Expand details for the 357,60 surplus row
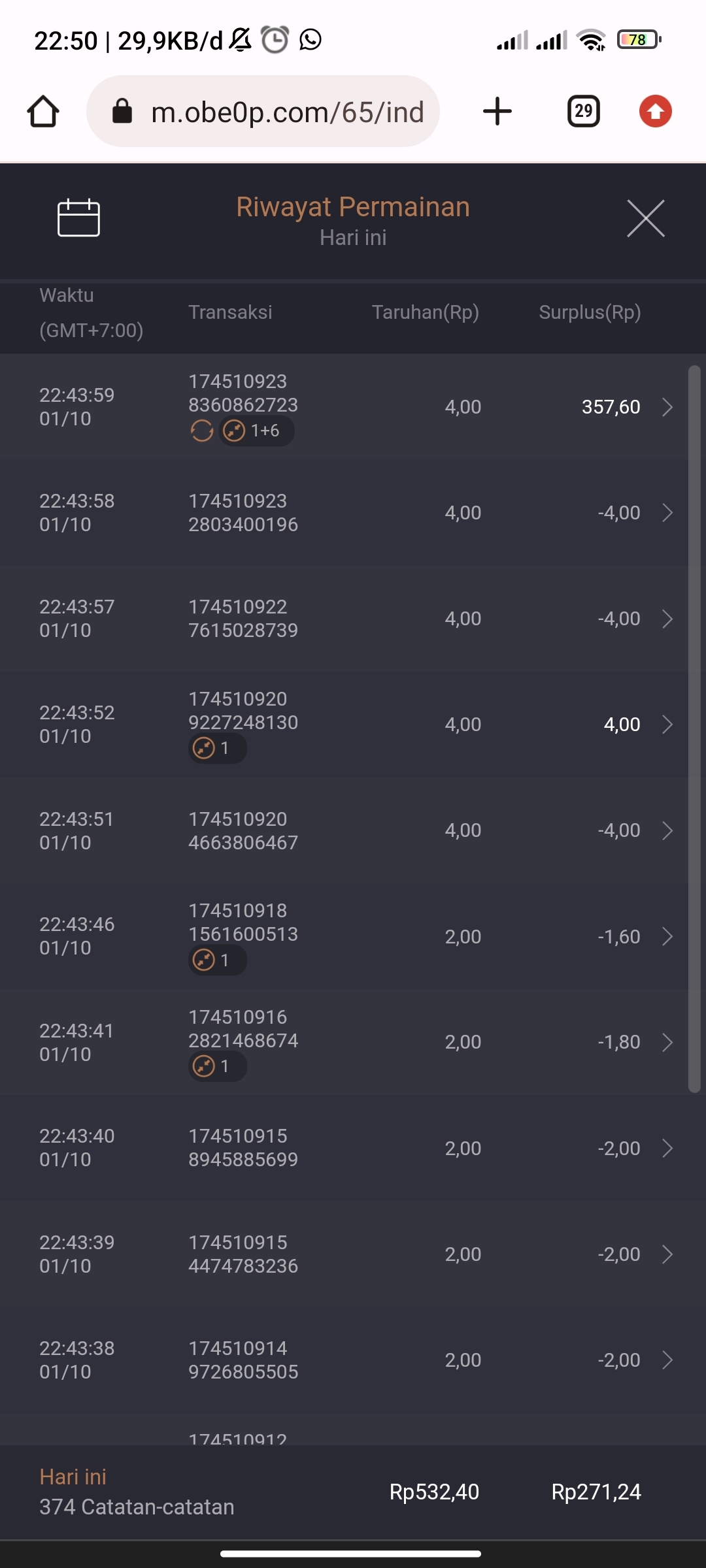Image resolution: width=706 pixels, height=1568 pixels. (x=667, y=407)
